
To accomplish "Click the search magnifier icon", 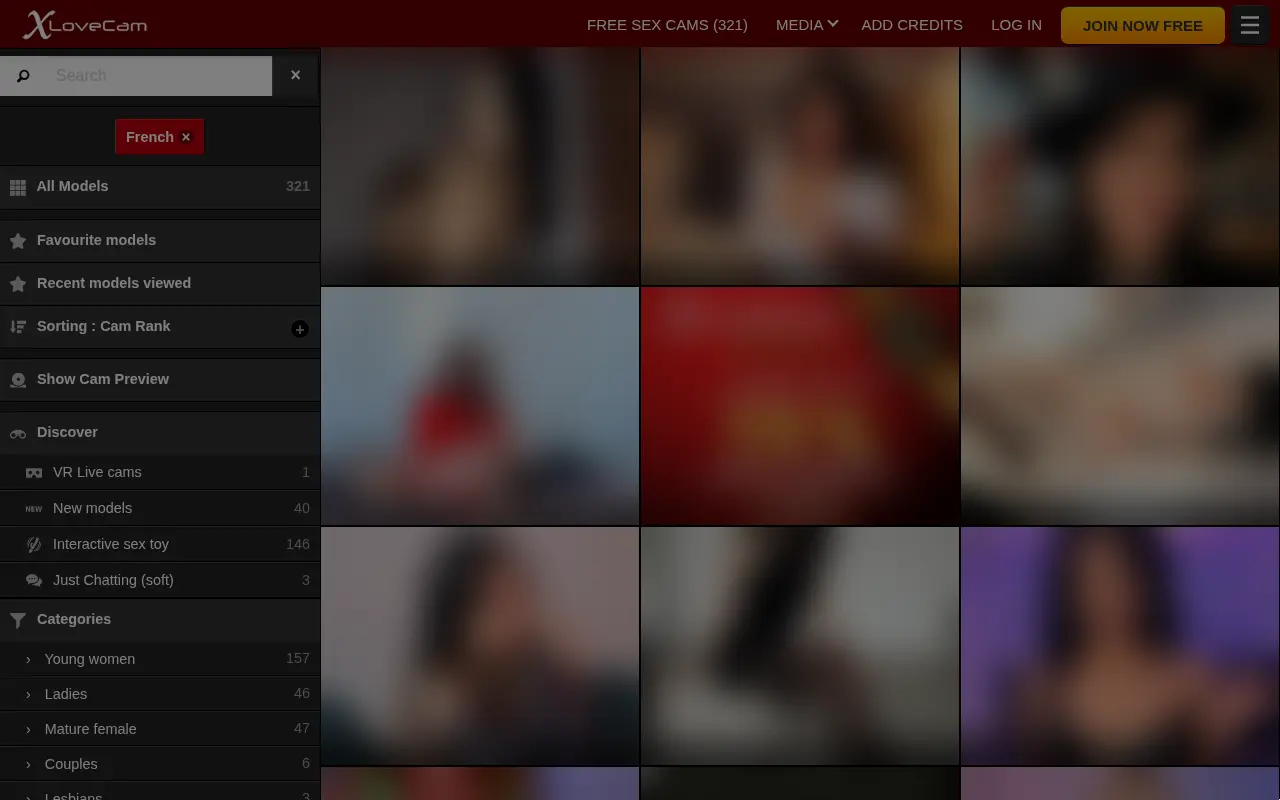I will [23, 76].
